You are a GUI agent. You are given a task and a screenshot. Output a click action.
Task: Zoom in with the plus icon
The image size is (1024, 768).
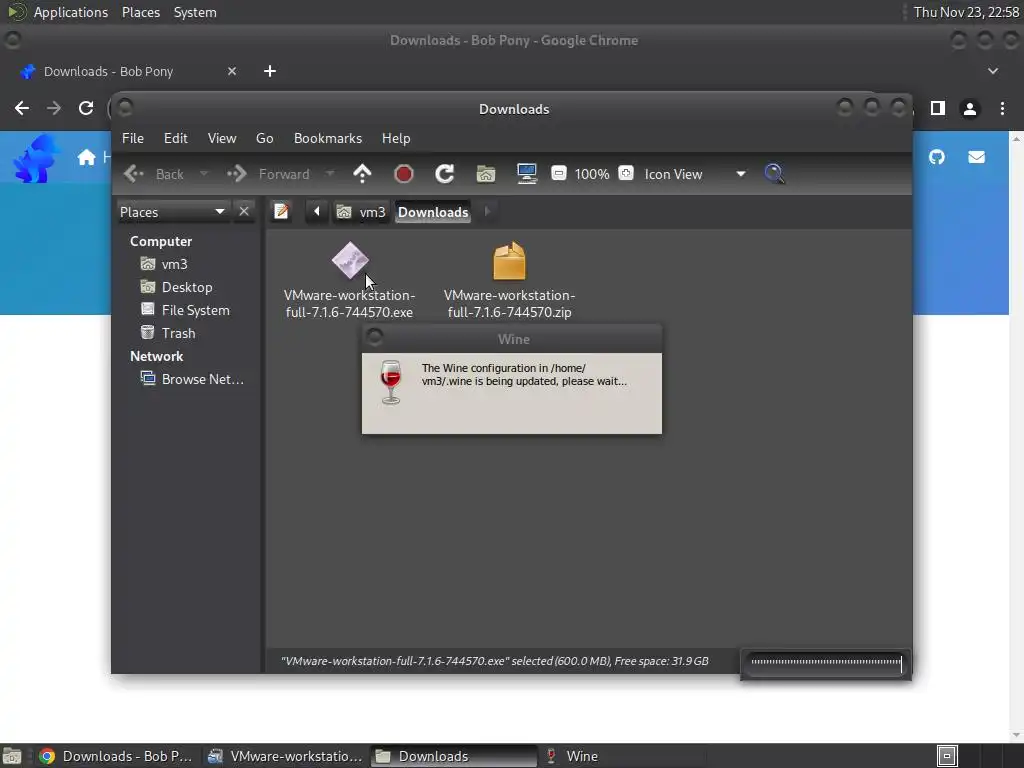click(x=626, y=174)
